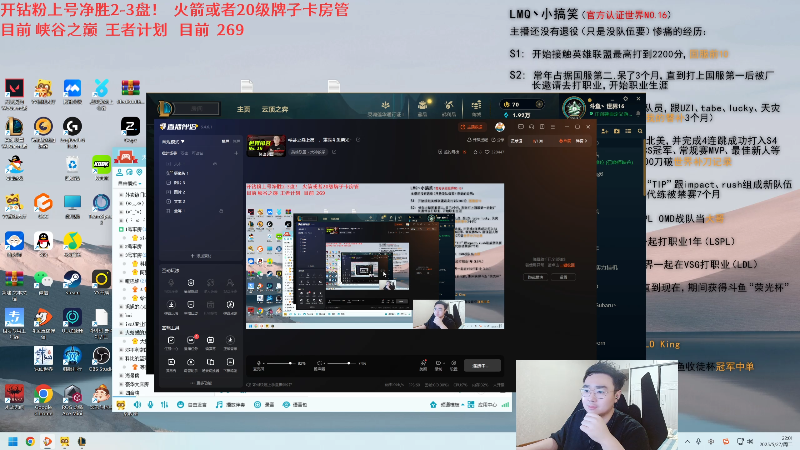
Task: Click the orange button in Douyu header
Action: [471, 127]
